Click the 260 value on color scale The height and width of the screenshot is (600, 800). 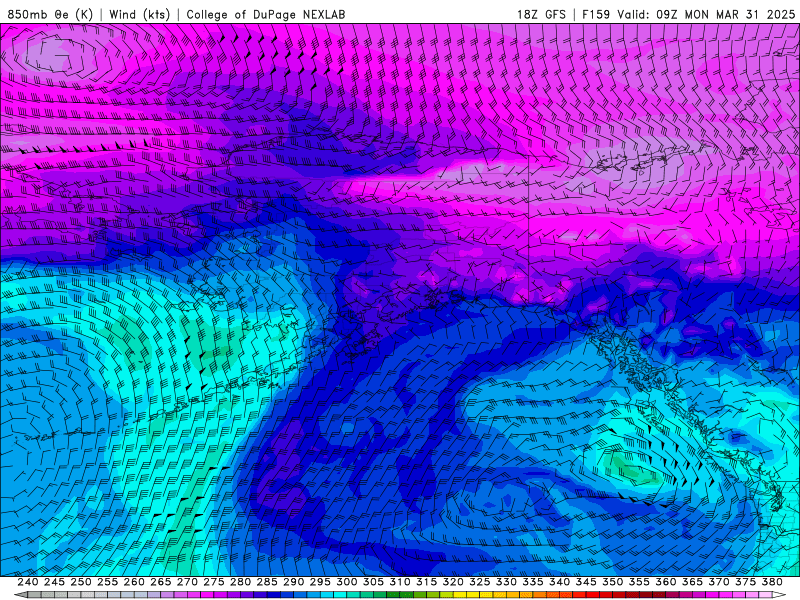point(134,582)
